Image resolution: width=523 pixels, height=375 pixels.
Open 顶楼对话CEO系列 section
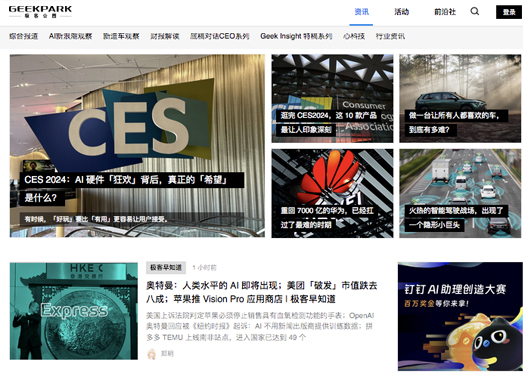click(219, 36)
